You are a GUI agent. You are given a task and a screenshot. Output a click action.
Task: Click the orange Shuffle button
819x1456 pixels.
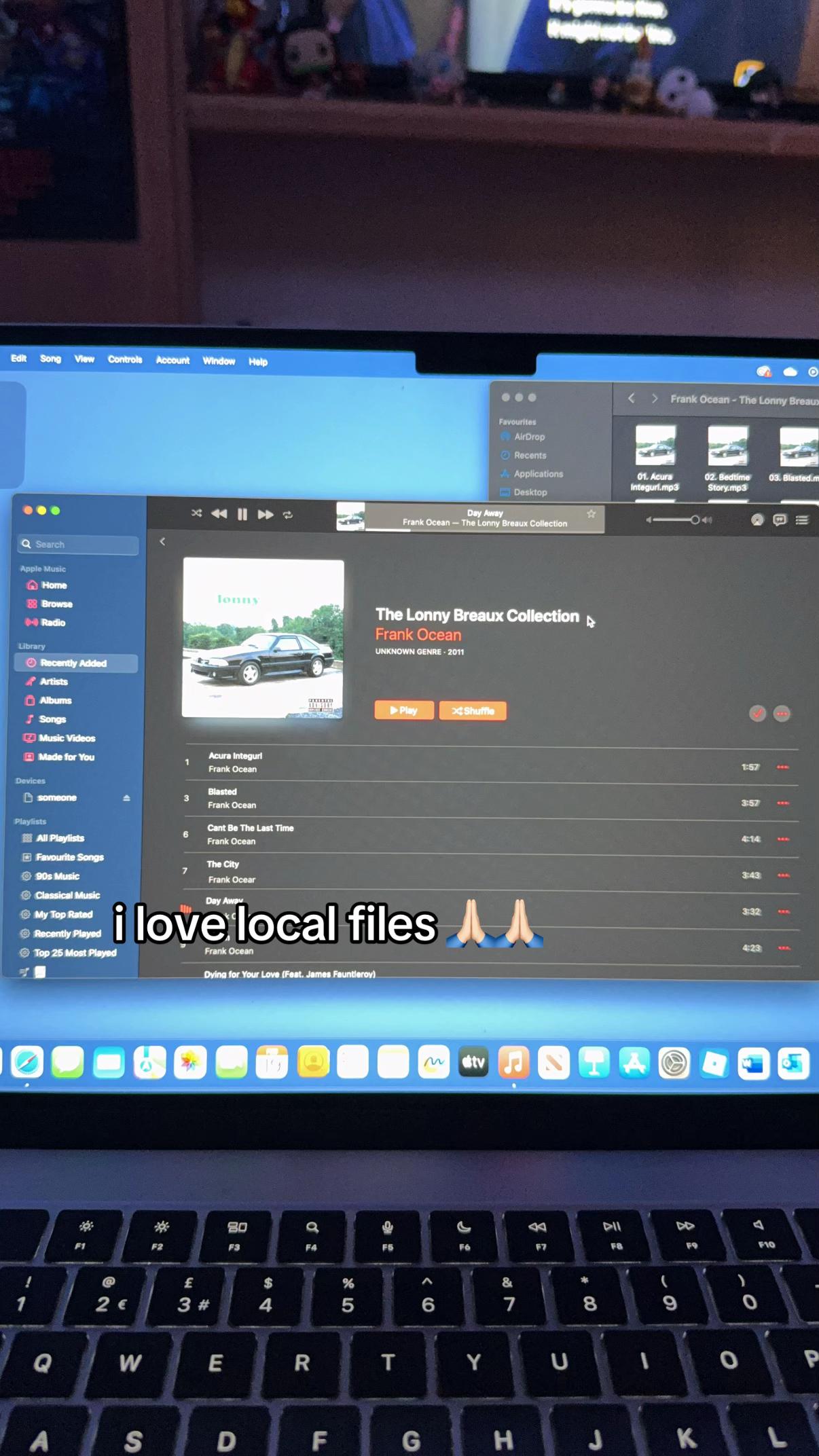[x=473, y=710]
